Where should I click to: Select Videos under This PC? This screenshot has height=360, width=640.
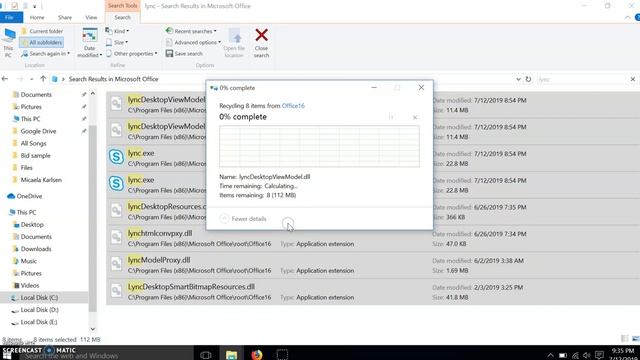click(x=30, y=285)
